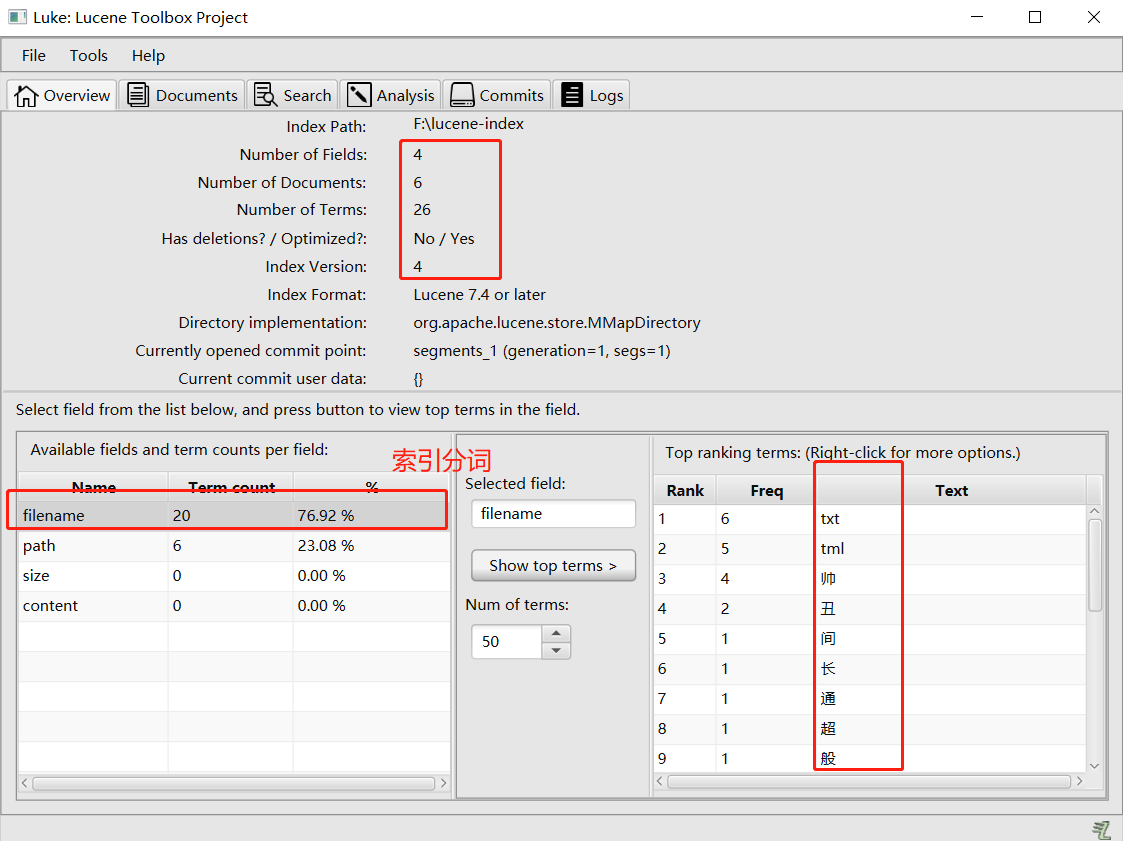Click org.apache.lucene.store.MMapDirectory value
The height and width of the screenshot is (841, 1123).
click(556, 322)
